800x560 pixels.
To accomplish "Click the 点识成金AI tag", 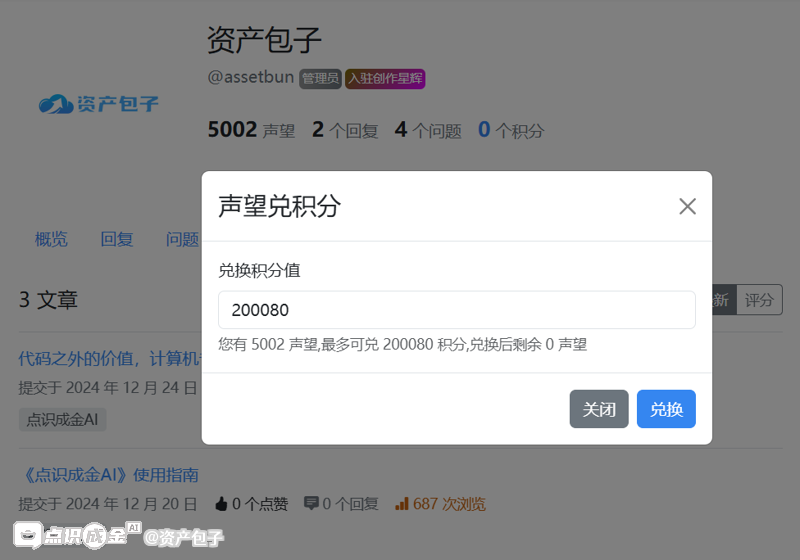I will point(62,419).
